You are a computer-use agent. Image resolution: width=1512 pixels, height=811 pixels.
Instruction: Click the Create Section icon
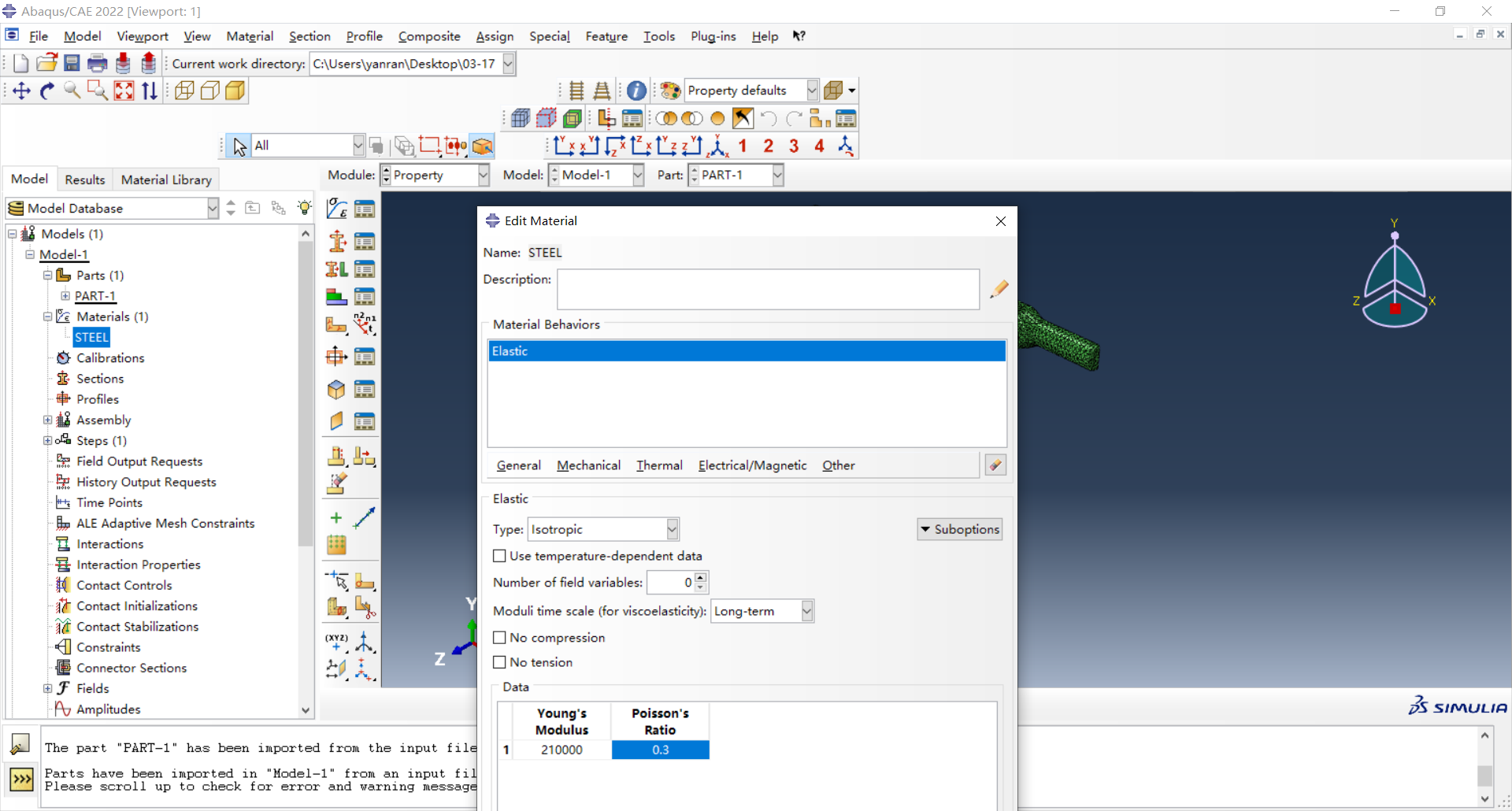pos(337,240)
